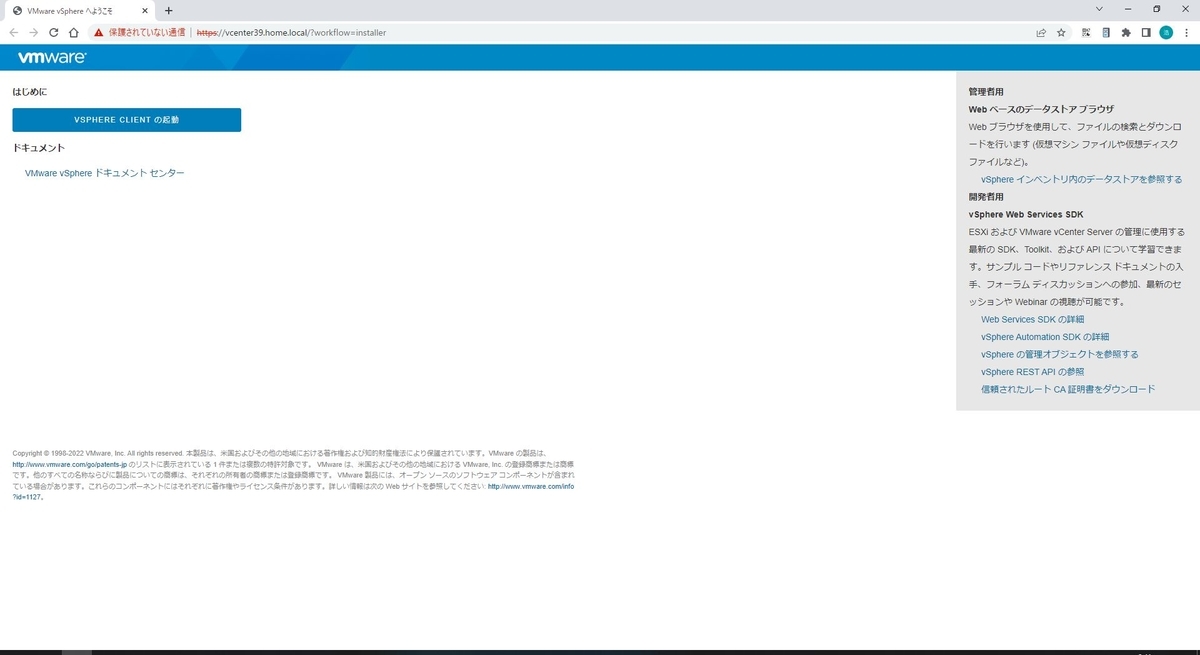Expand the tab search chevron
The height and width of the screenshot is (655, 1200).
(x=1099, y=9)
